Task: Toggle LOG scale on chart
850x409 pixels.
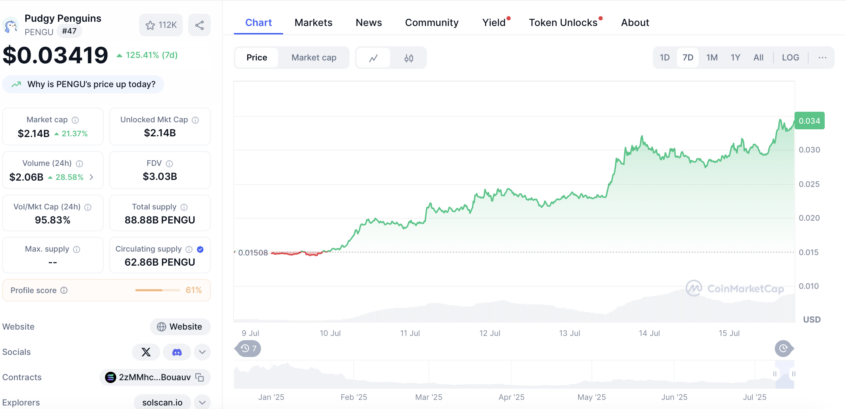Action: click(790, 57)
